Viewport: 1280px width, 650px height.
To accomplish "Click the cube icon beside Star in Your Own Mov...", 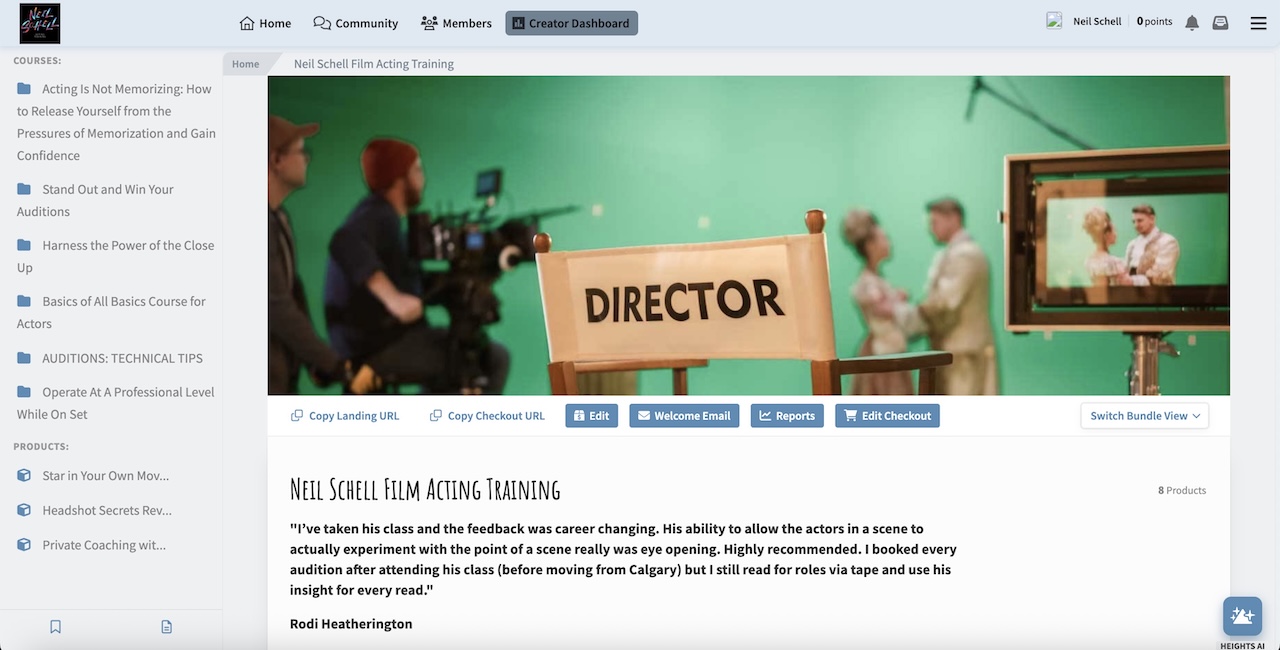I will pos(24,476).
